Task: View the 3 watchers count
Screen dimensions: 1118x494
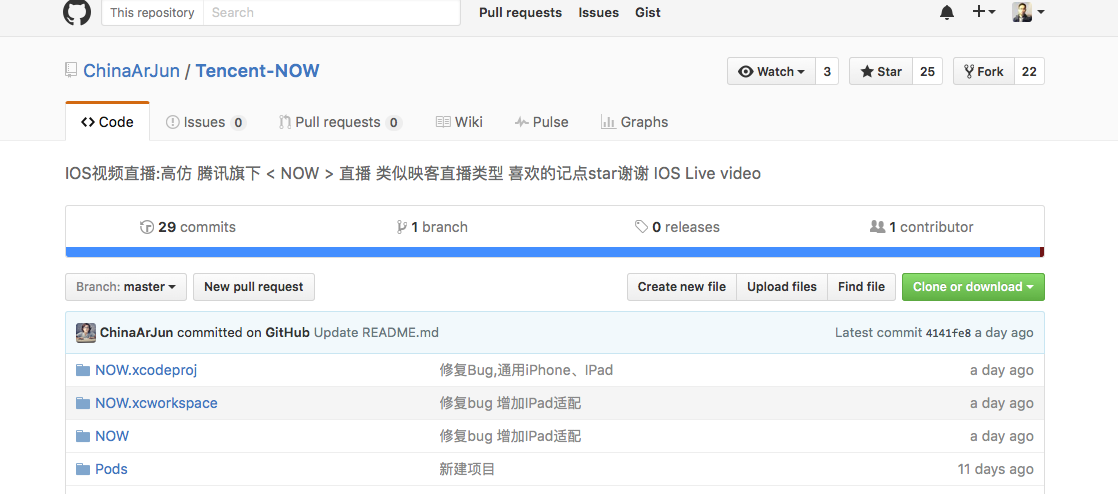Action: click(827, 71)
